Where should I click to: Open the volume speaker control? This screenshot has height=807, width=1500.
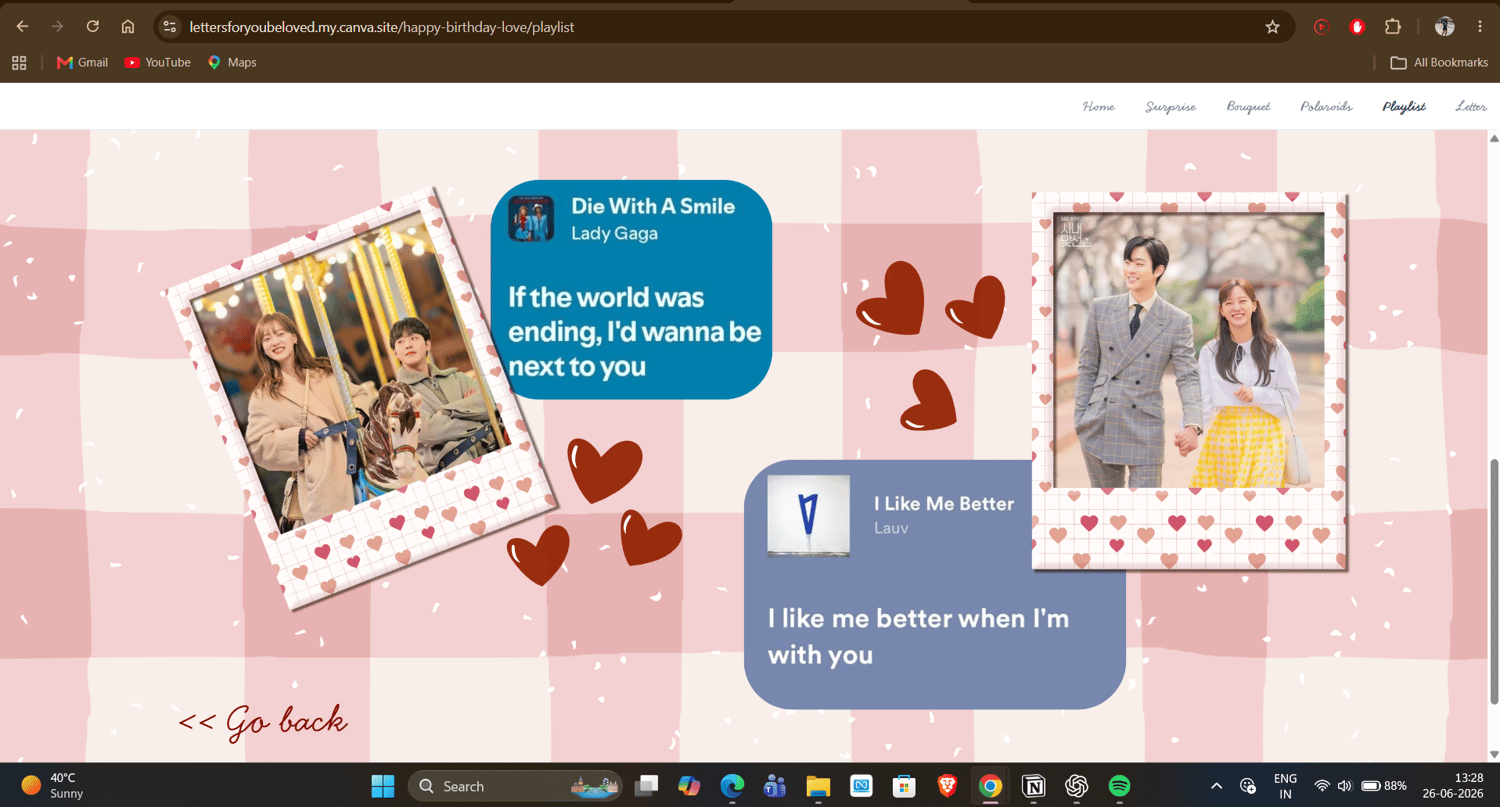click(x=1344, y=786)
